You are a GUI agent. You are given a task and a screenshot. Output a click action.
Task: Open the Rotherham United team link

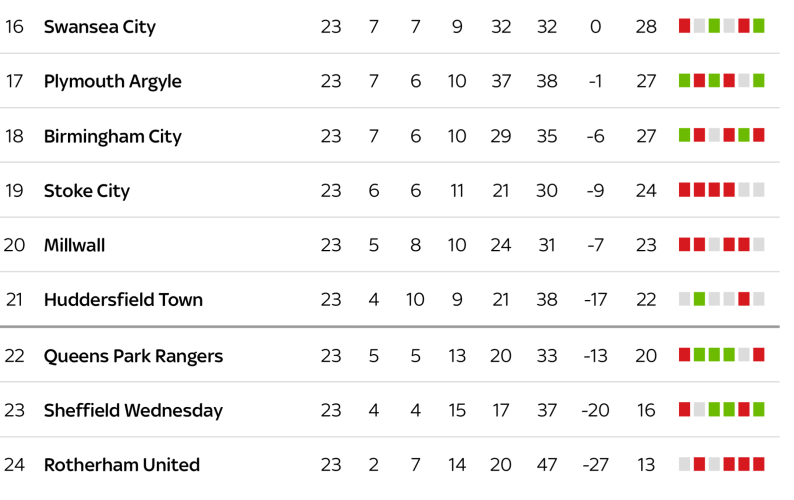coord(122,465)
